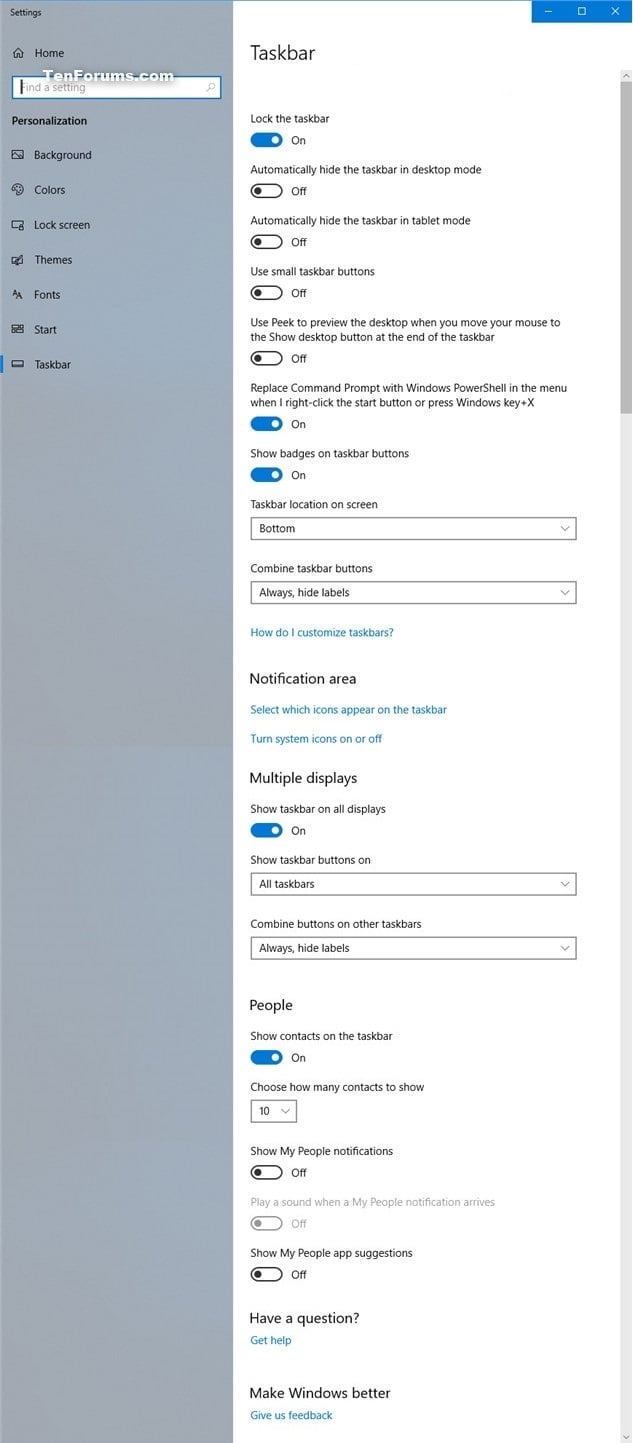The image size is (633, 1443).
Task: Select the Fonts icon in sidebar
Action: tap(18, 295)
